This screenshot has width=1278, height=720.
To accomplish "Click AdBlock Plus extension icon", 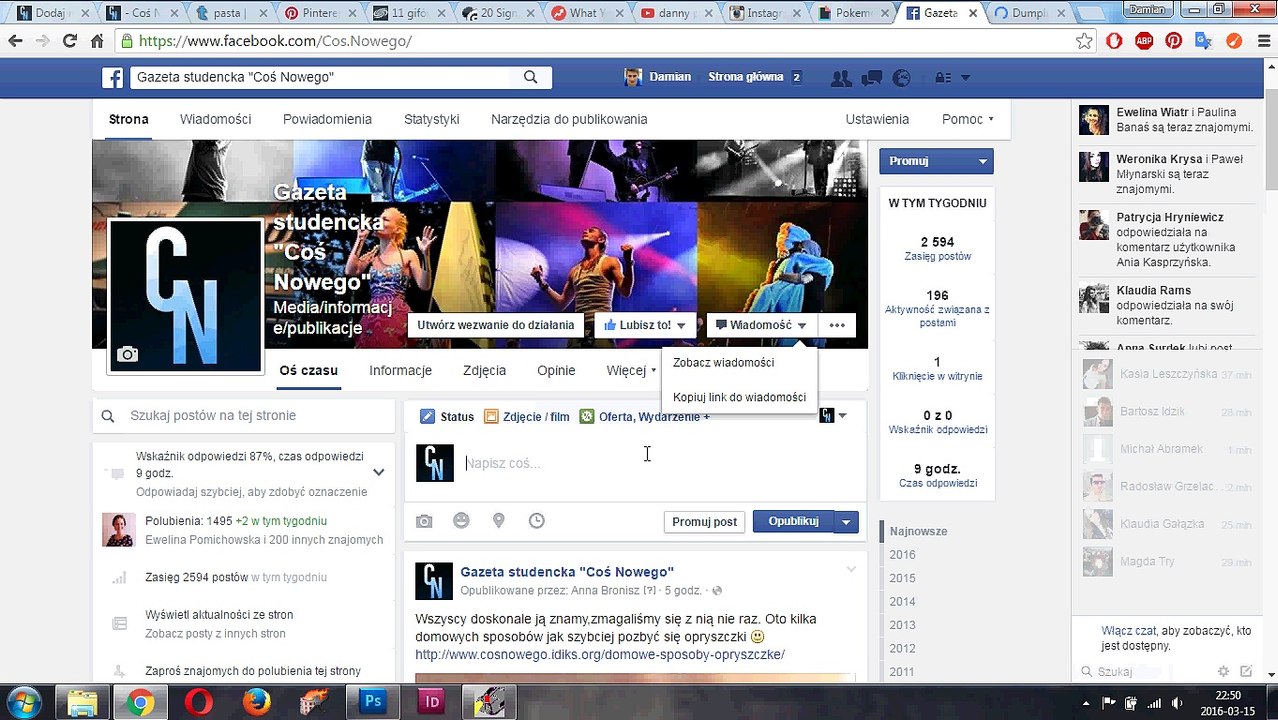I will [x=1144, y=41].
